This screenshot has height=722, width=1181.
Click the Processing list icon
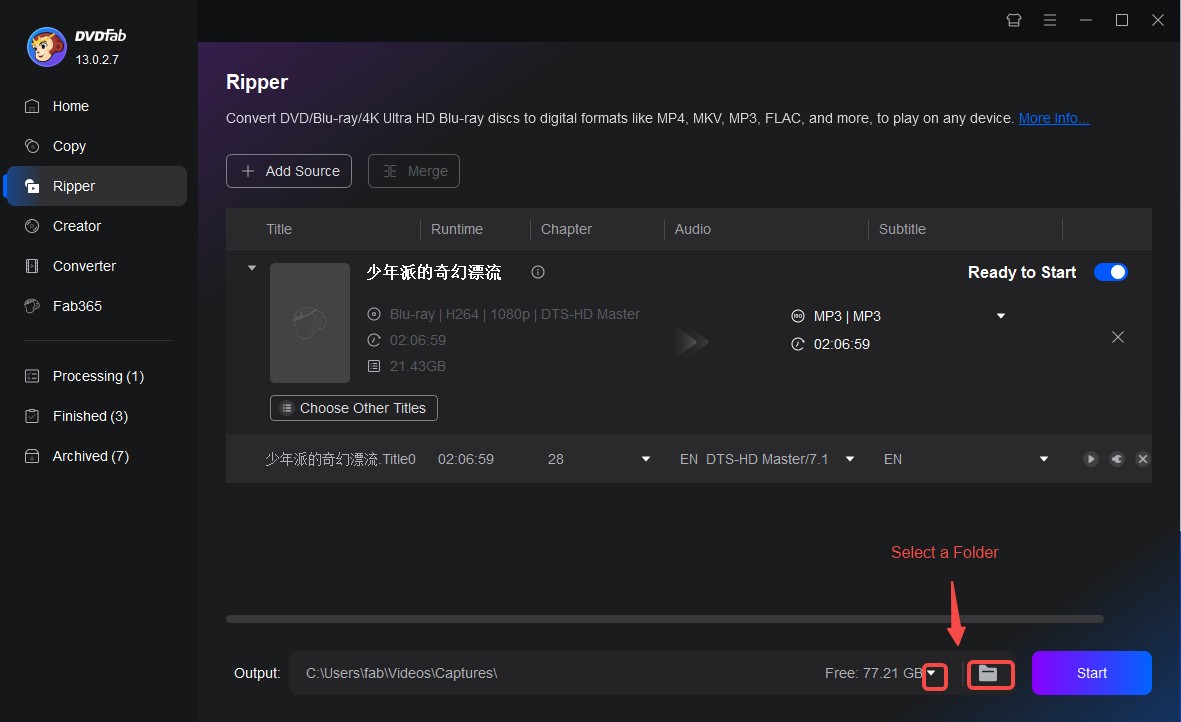32,376
